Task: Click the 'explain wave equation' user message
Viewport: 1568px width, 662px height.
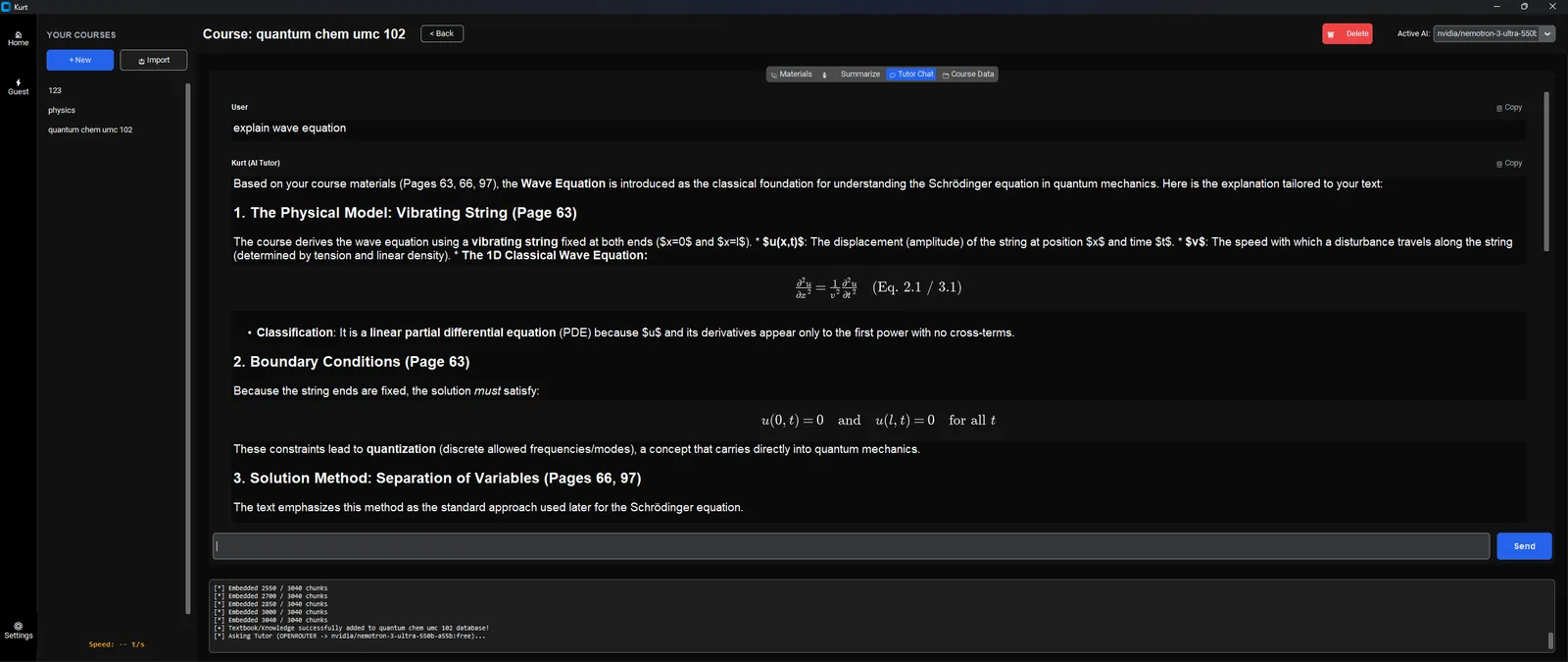Action: [289, 128]
